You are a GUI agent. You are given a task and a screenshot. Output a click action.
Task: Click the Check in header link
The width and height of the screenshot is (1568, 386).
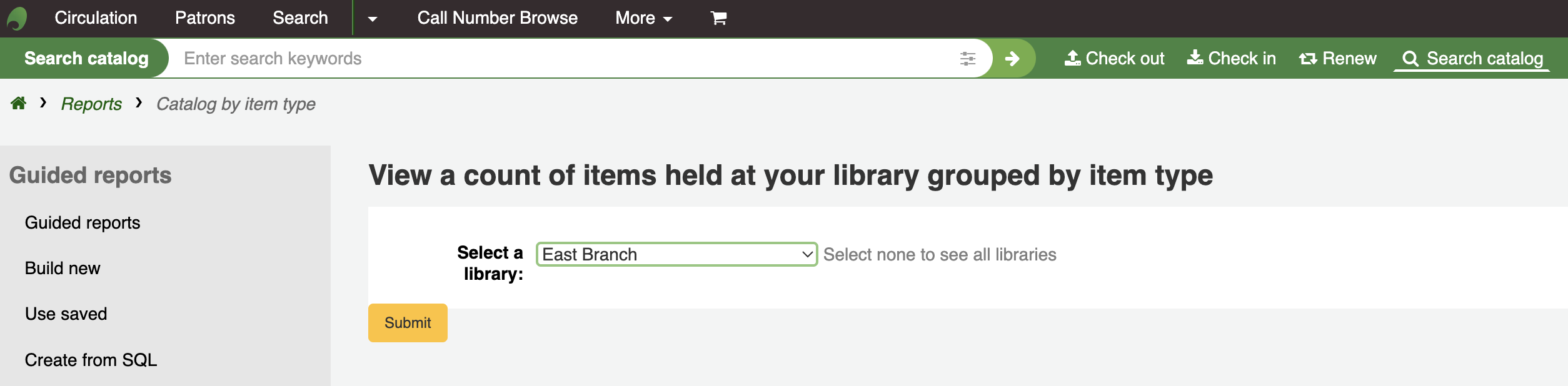coord(1231,59)
